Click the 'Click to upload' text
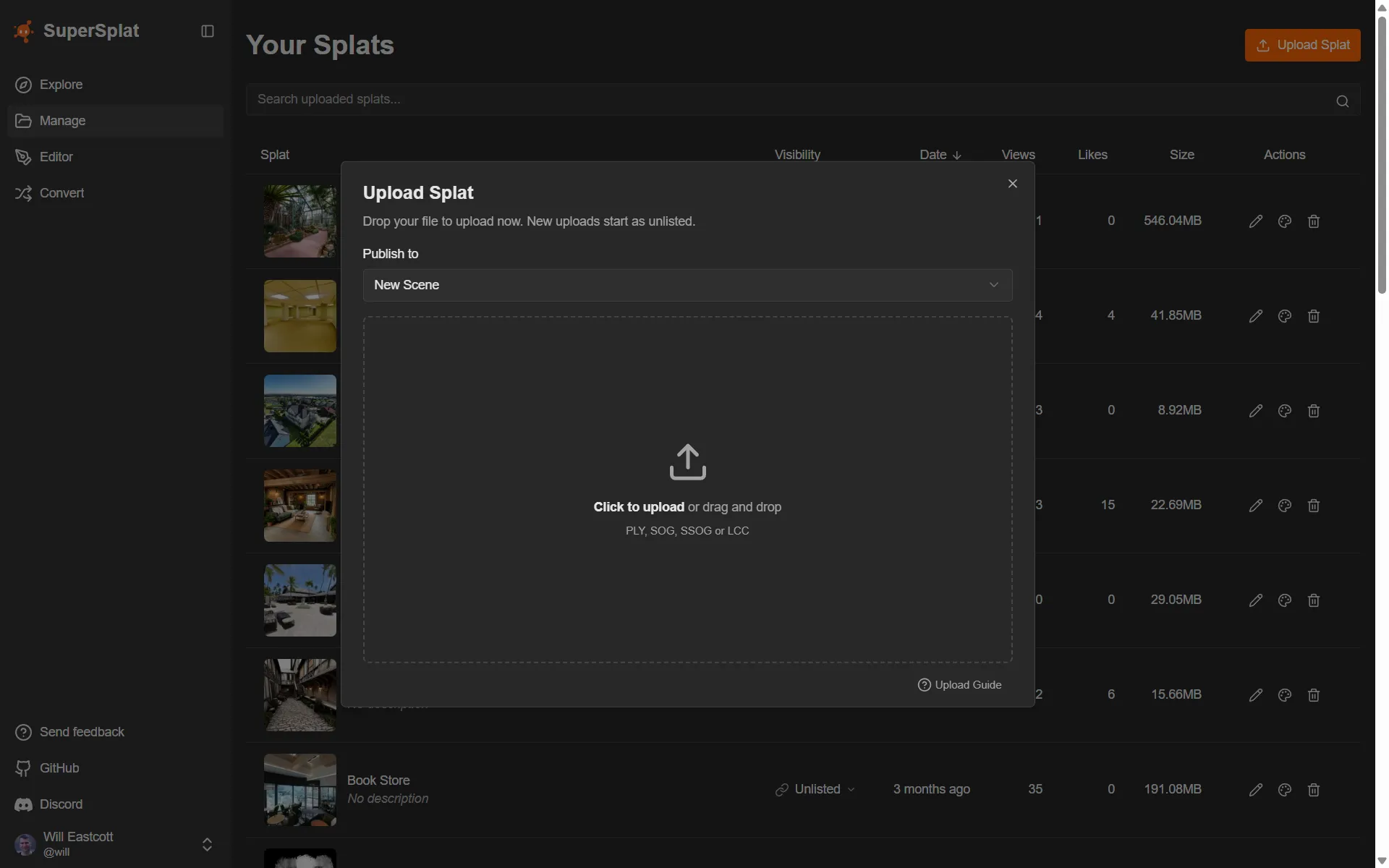The image size is (1389, 868). coord(639,507)
